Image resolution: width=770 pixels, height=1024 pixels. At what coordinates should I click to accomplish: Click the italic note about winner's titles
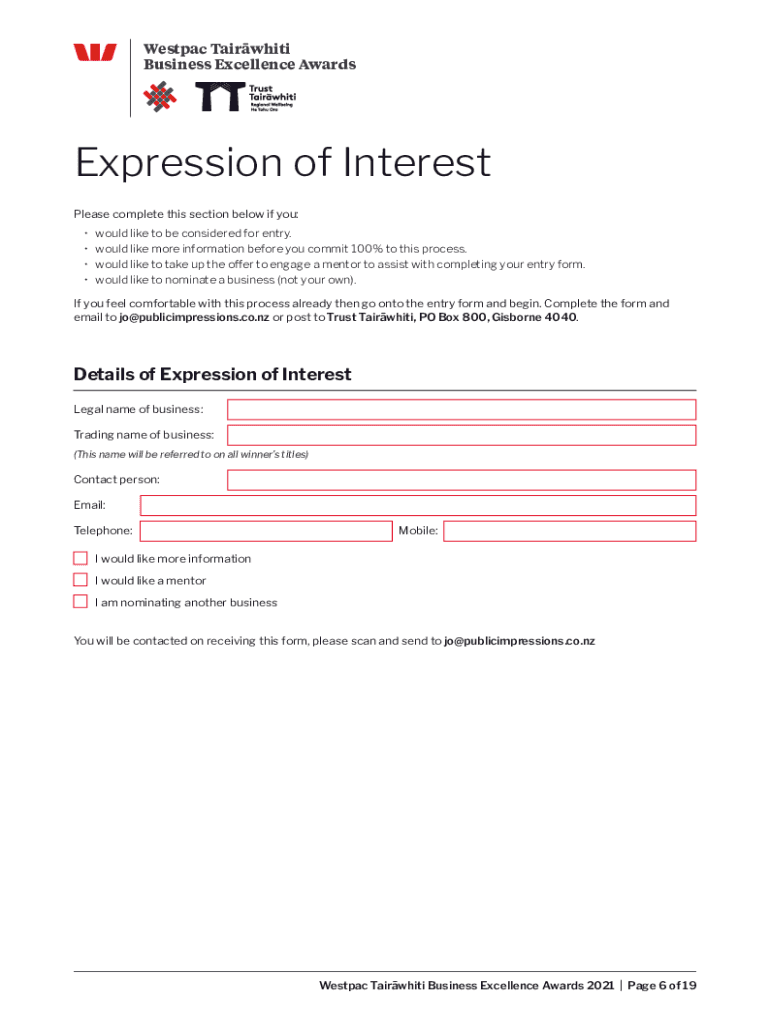click(x=191, y=454)
